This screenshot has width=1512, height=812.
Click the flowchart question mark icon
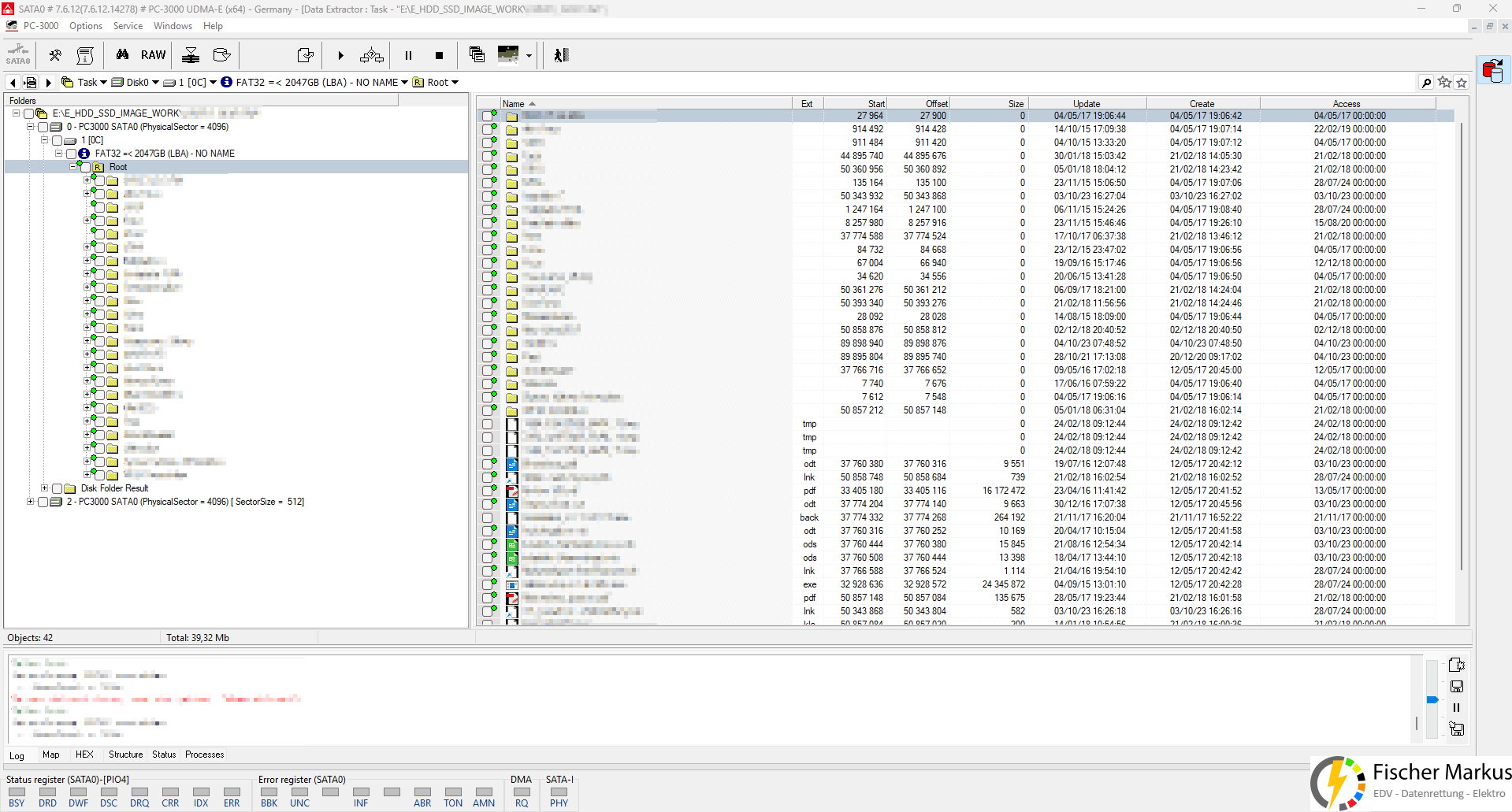pyautogui.click(x=372, y=55)
